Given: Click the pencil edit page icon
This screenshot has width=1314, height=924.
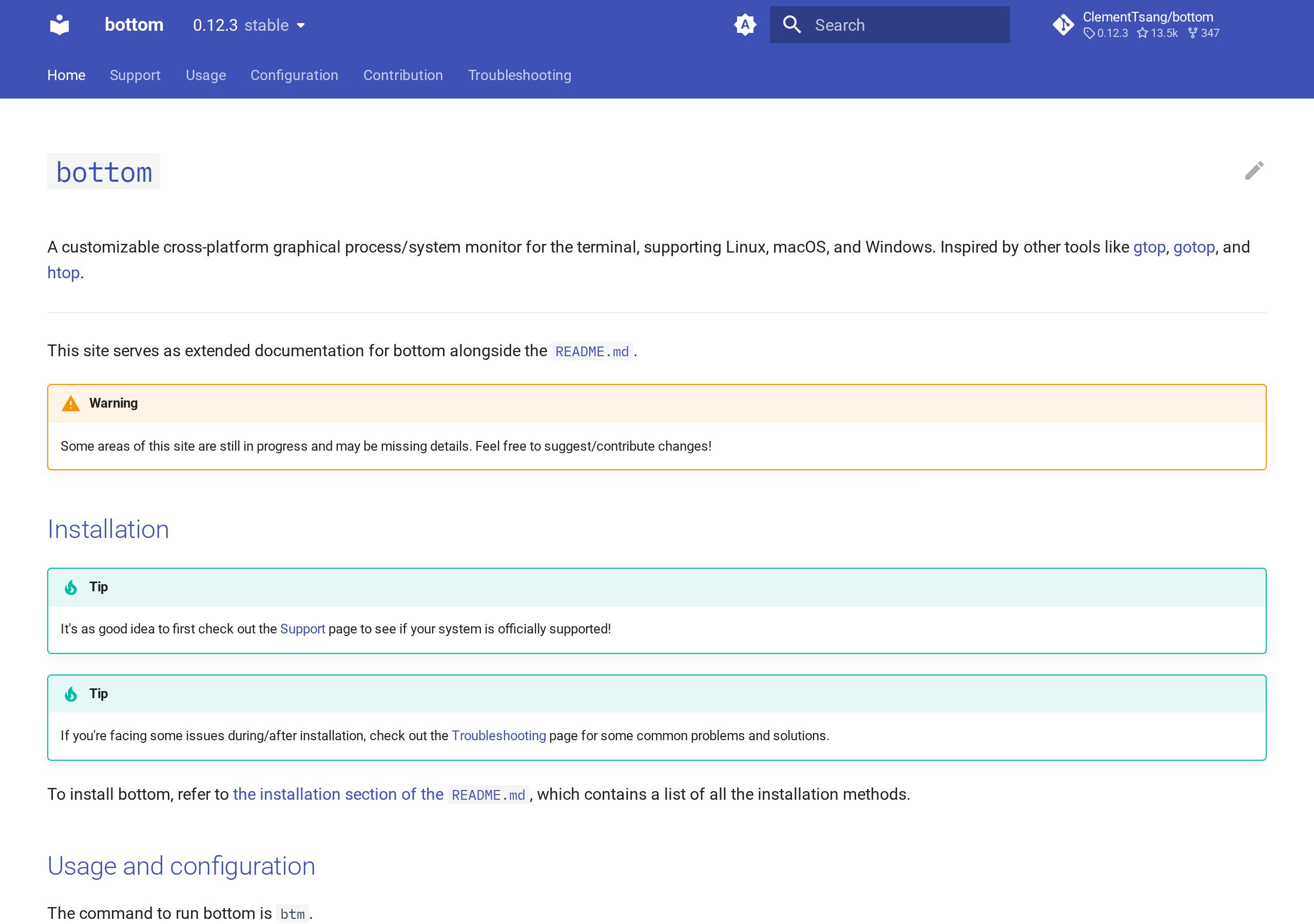Looking at the screenshot, I should 1253,170.
